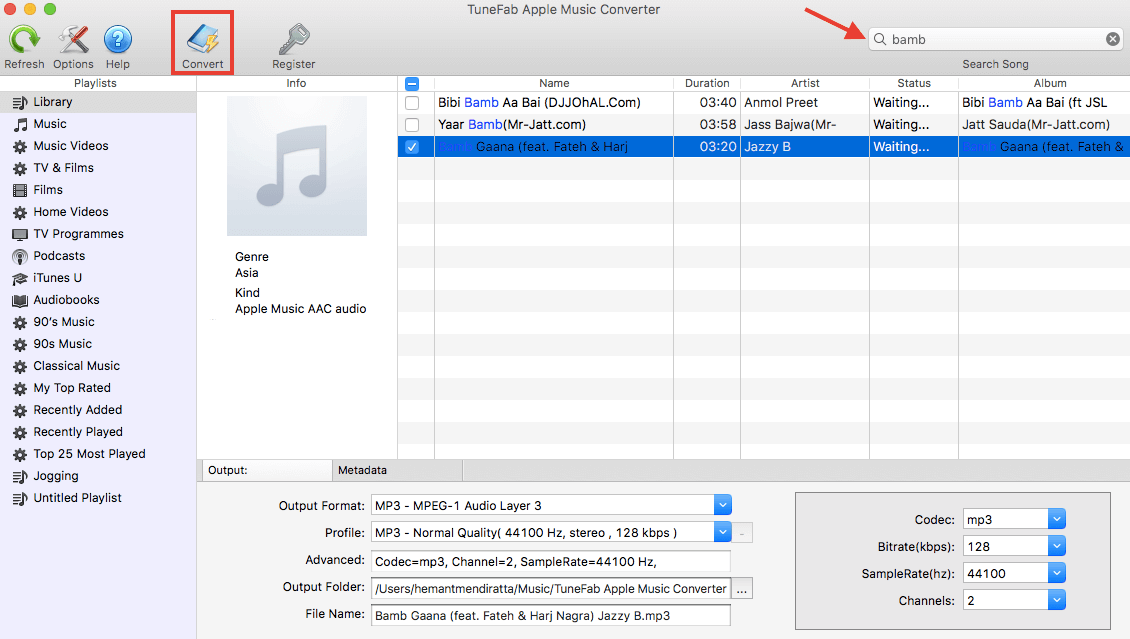Click the Home Videos gear icon
The width and height of the screenshot is (1130, 639).
click(20, 213)
